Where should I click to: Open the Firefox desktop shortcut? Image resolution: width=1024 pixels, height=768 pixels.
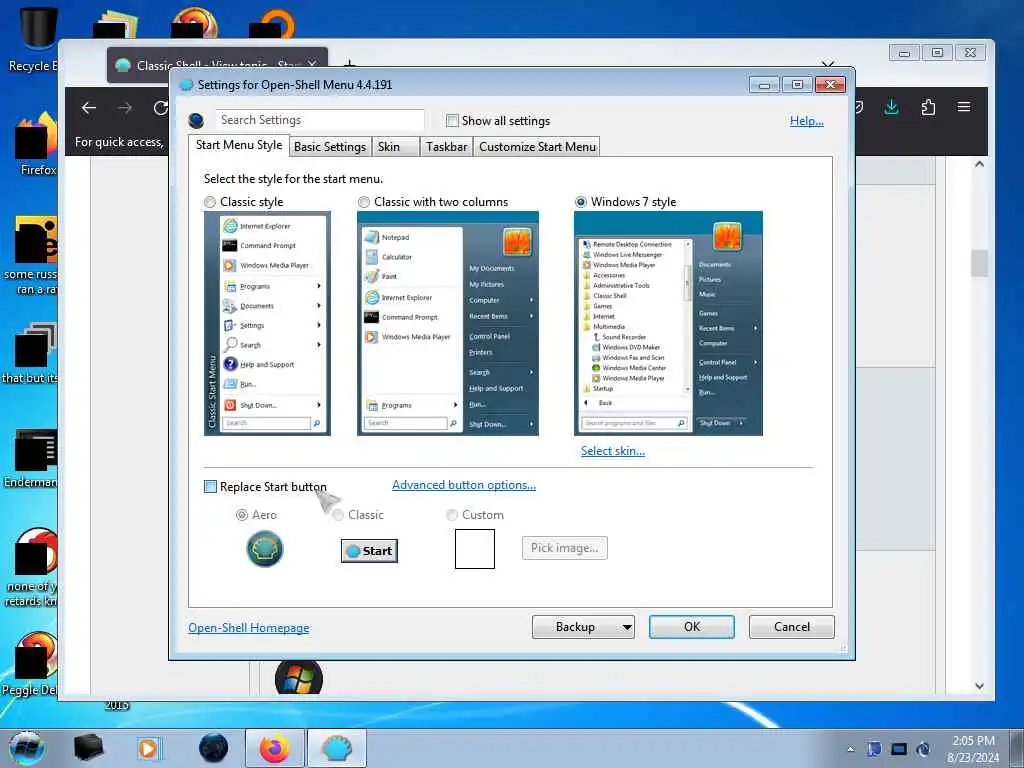click(x=36, y=145)
